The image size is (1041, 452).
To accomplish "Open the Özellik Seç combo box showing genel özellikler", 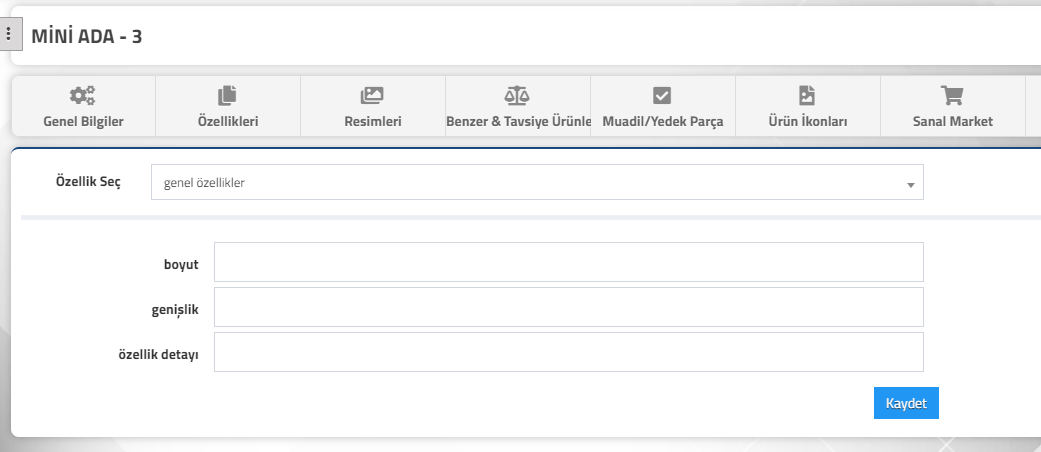I will point(537,182).
